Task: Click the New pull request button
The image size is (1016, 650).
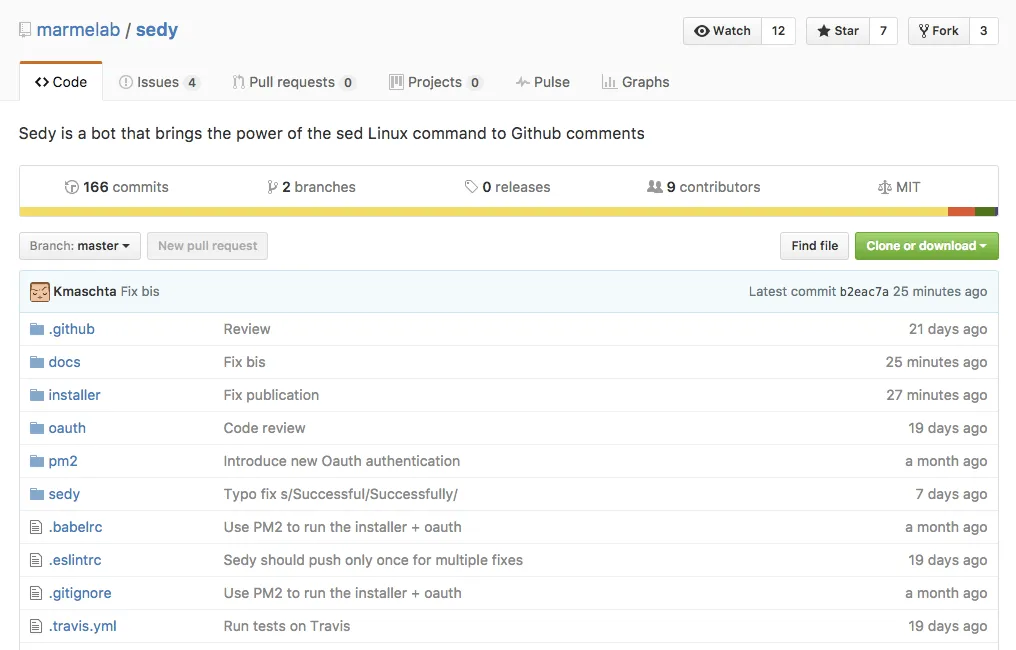Action: (207, 246)
